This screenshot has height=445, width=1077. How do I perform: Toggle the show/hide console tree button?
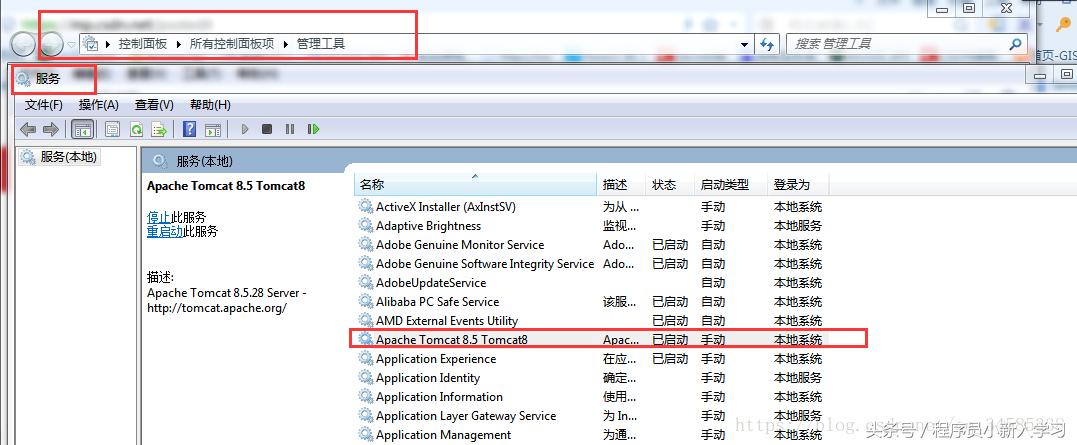(x=82, y=128)
